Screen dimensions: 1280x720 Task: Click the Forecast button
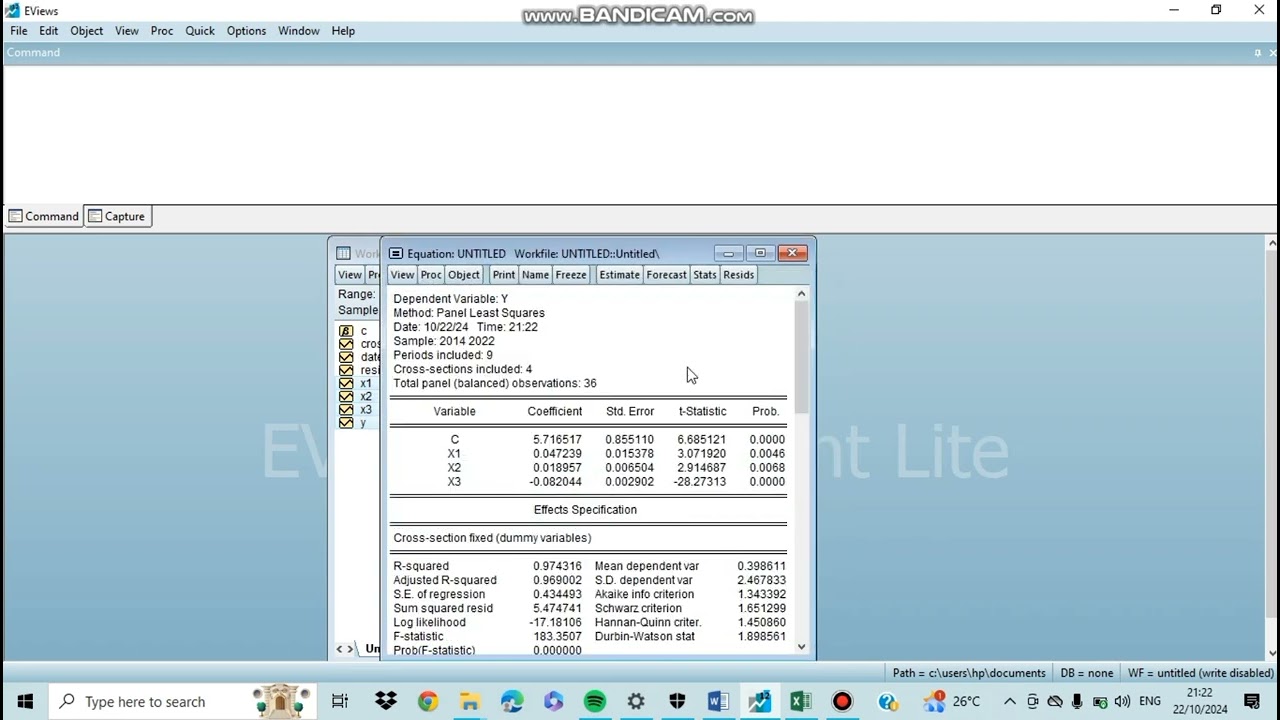coord(667,275)
